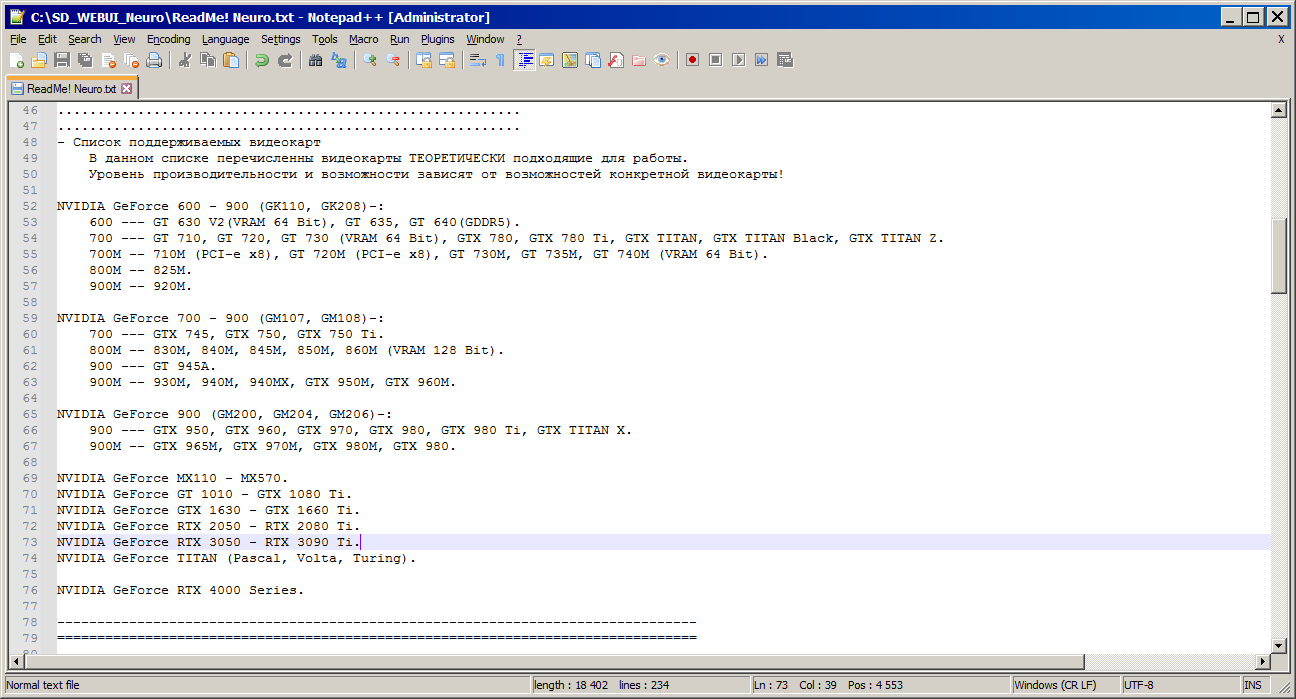
Task: Open the Run menu
Action: point(400,39)
